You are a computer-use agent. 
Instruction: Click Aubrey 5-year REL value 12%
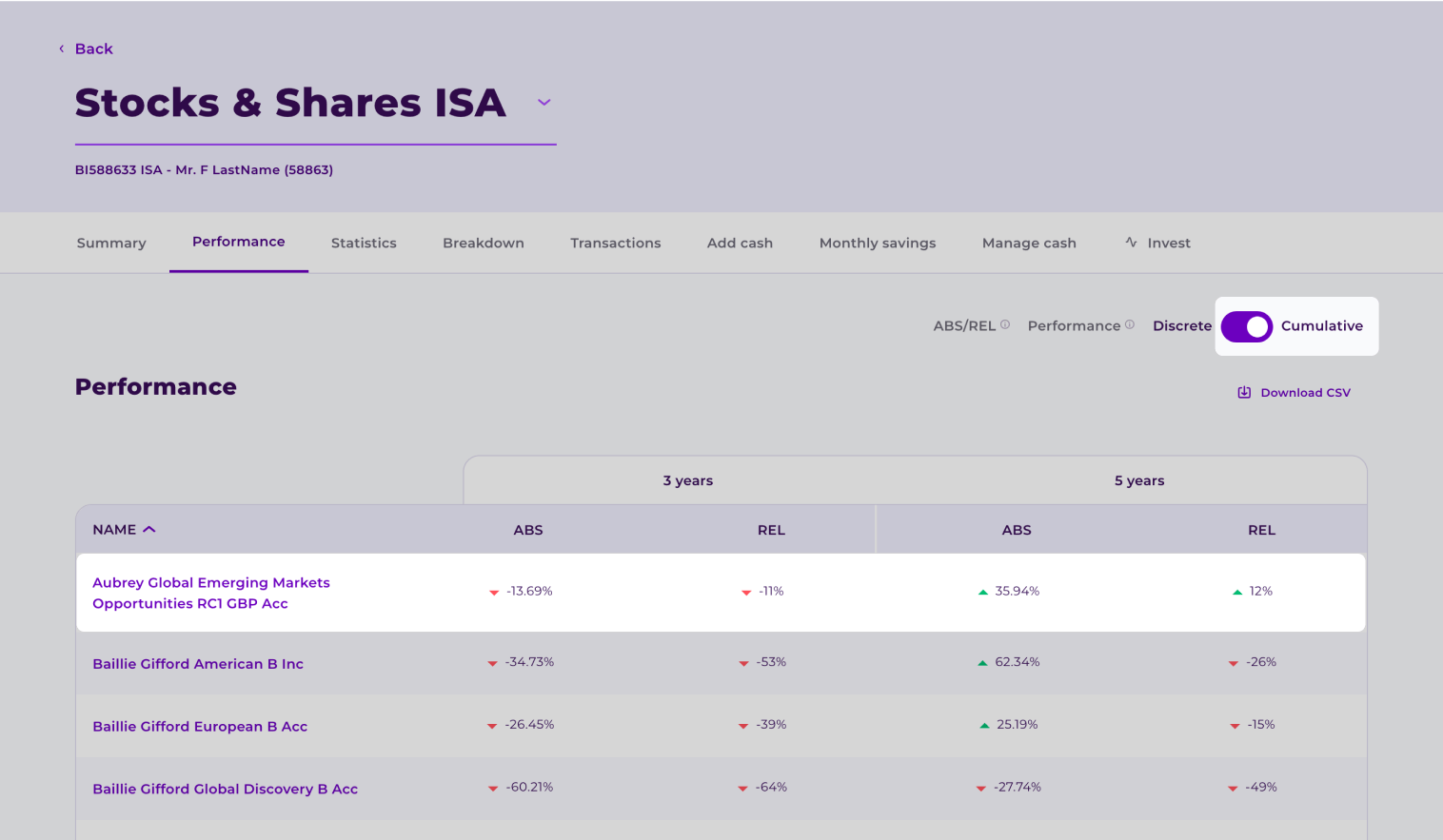click(x=1261, y=592)
